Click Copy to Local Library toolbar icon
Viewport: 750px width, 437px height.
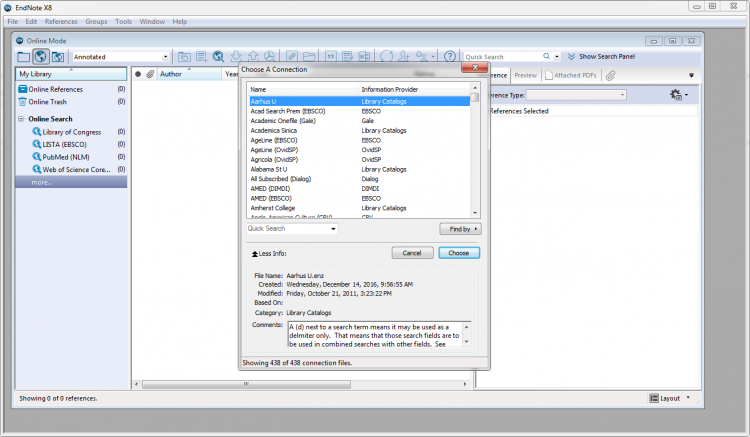click(x=184, y=57)
